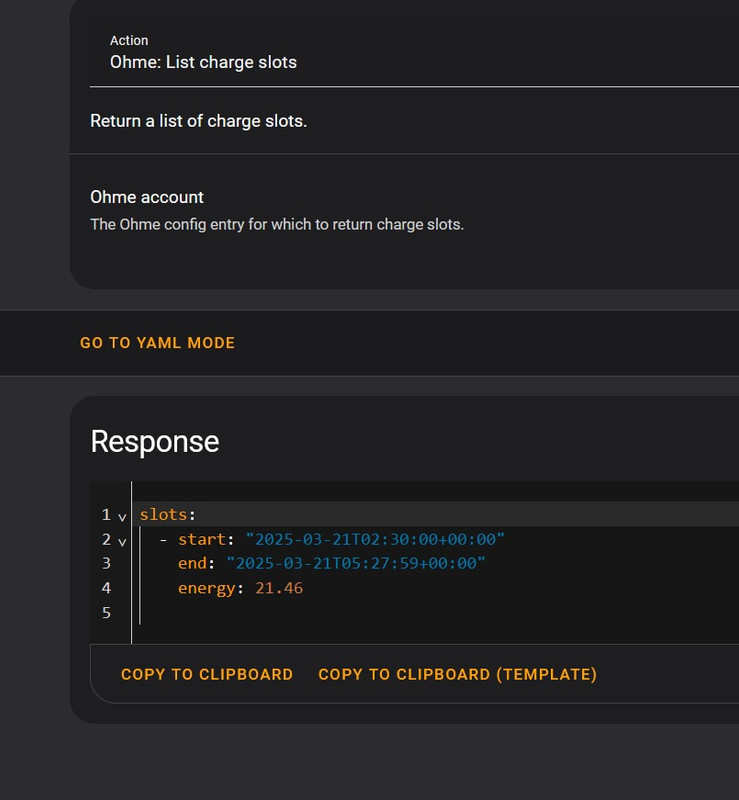739x800 pixels.
Task: Click line number 5 in response editor
Action: point(106,612)
